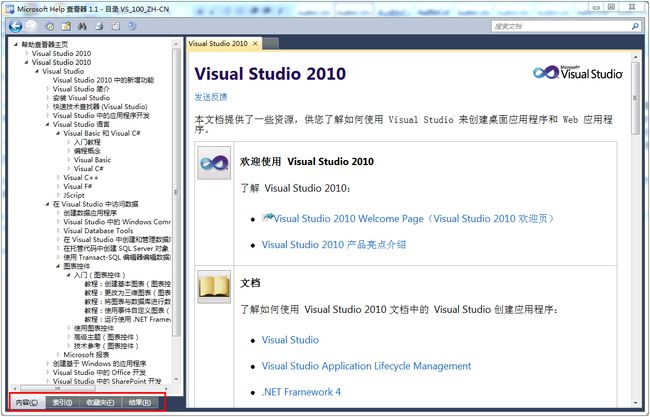This screenshot has height=417, width=650.
Task: Click the page preview toolbar icon
Action: 116,27
